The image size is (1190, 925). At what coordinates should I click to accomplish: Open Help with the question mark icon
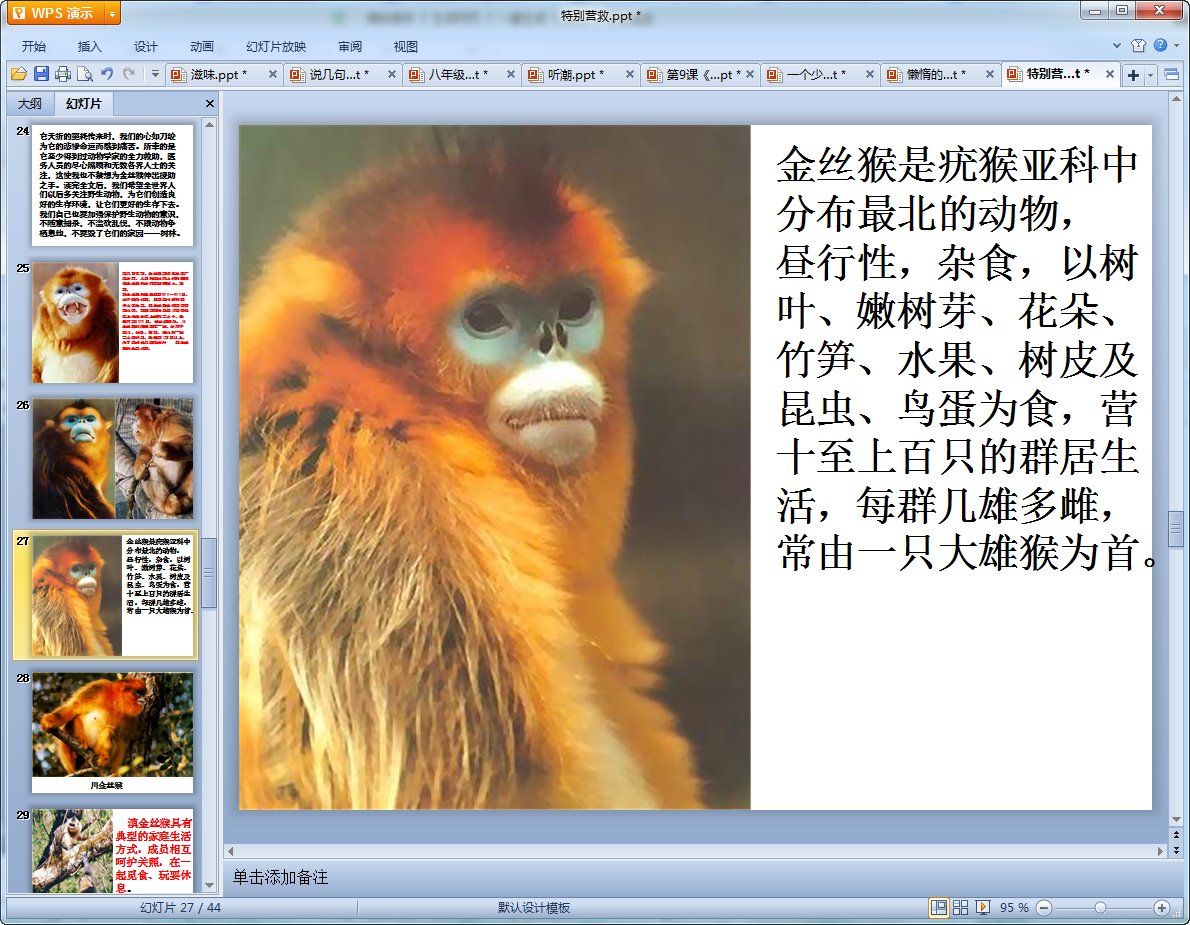click(x=1160, y=46)
